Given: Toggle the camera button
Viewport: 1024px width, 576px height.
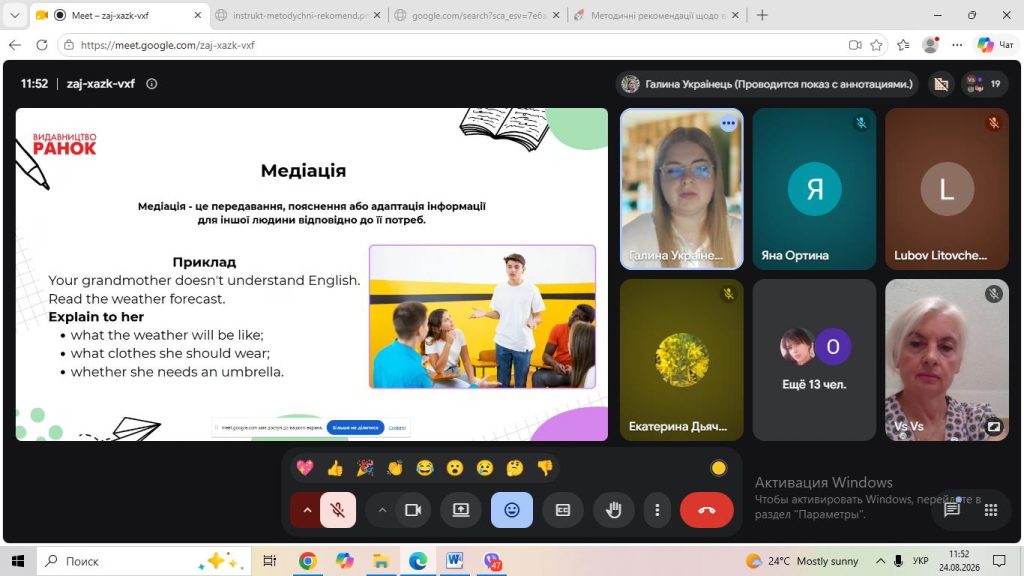Looking at the screenshot, I should point(413,510).
